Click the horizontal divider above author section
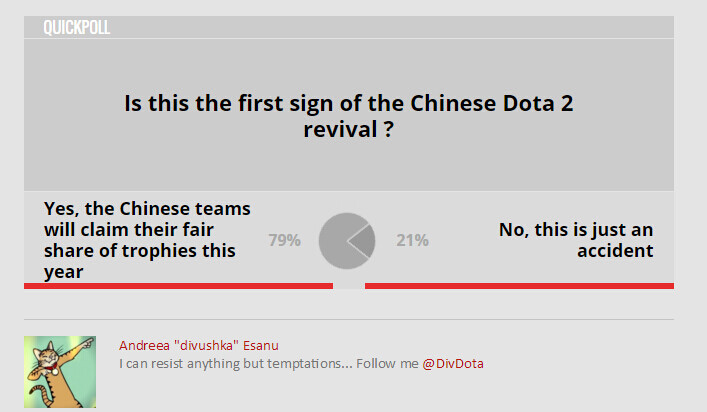Screen dimensions: 707x412 click(349, 320)
